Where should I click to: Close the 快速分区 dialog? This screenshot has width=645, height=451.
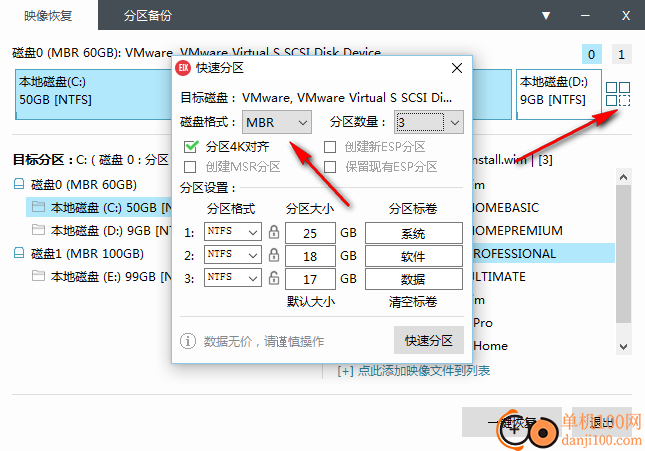tap(457, 68)
